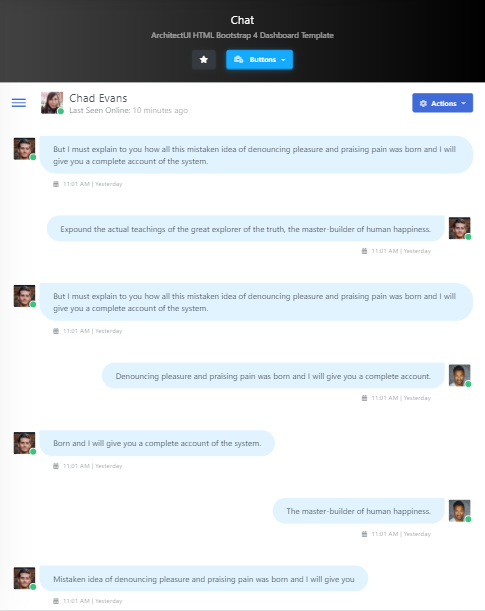Open the Buttons dropdown in header
The height and width of the screenshot is (611, 485).
(x=259, y=60)
